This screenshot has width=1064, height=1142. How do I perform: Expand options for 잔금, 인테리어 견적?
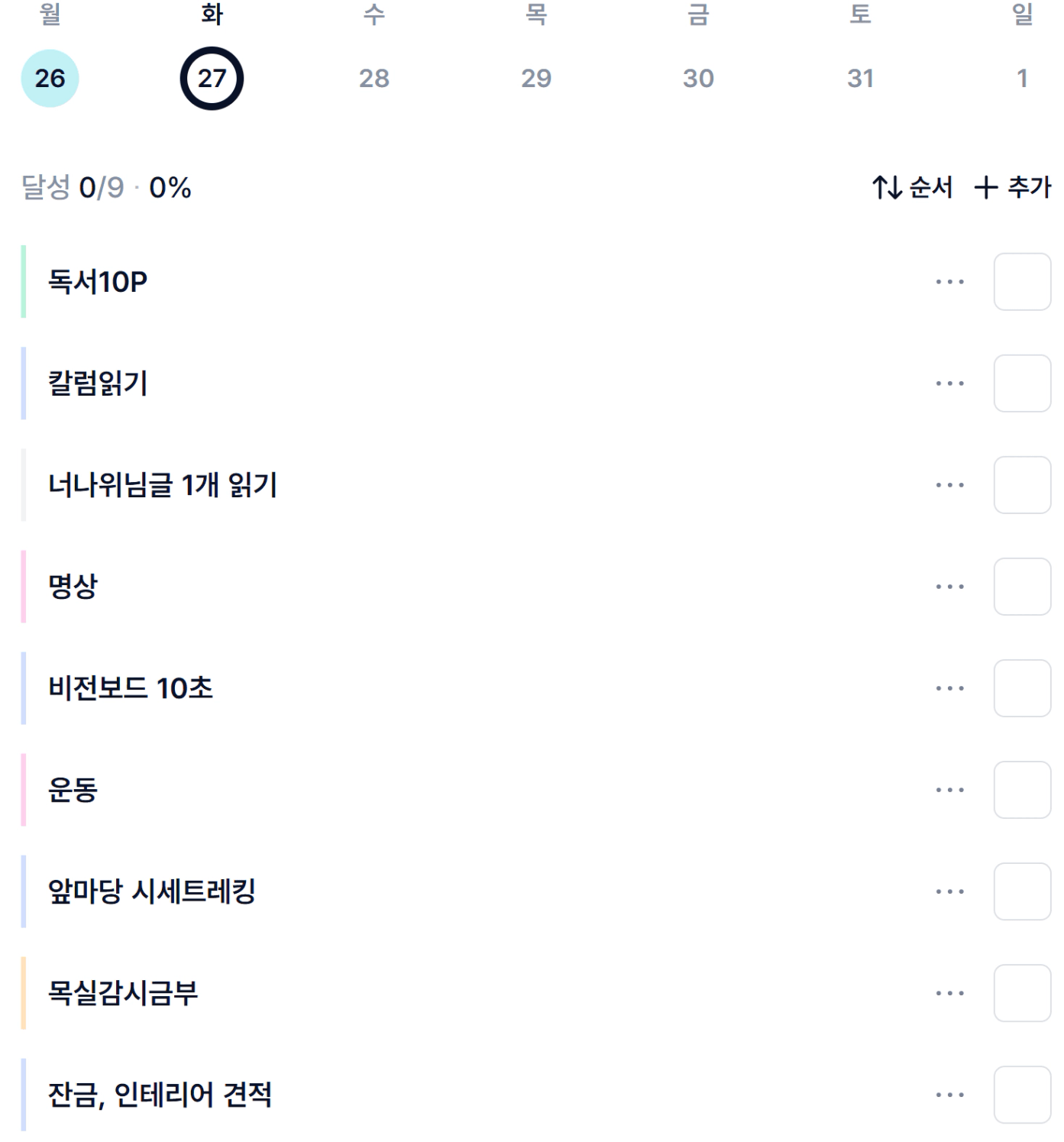949,1095
